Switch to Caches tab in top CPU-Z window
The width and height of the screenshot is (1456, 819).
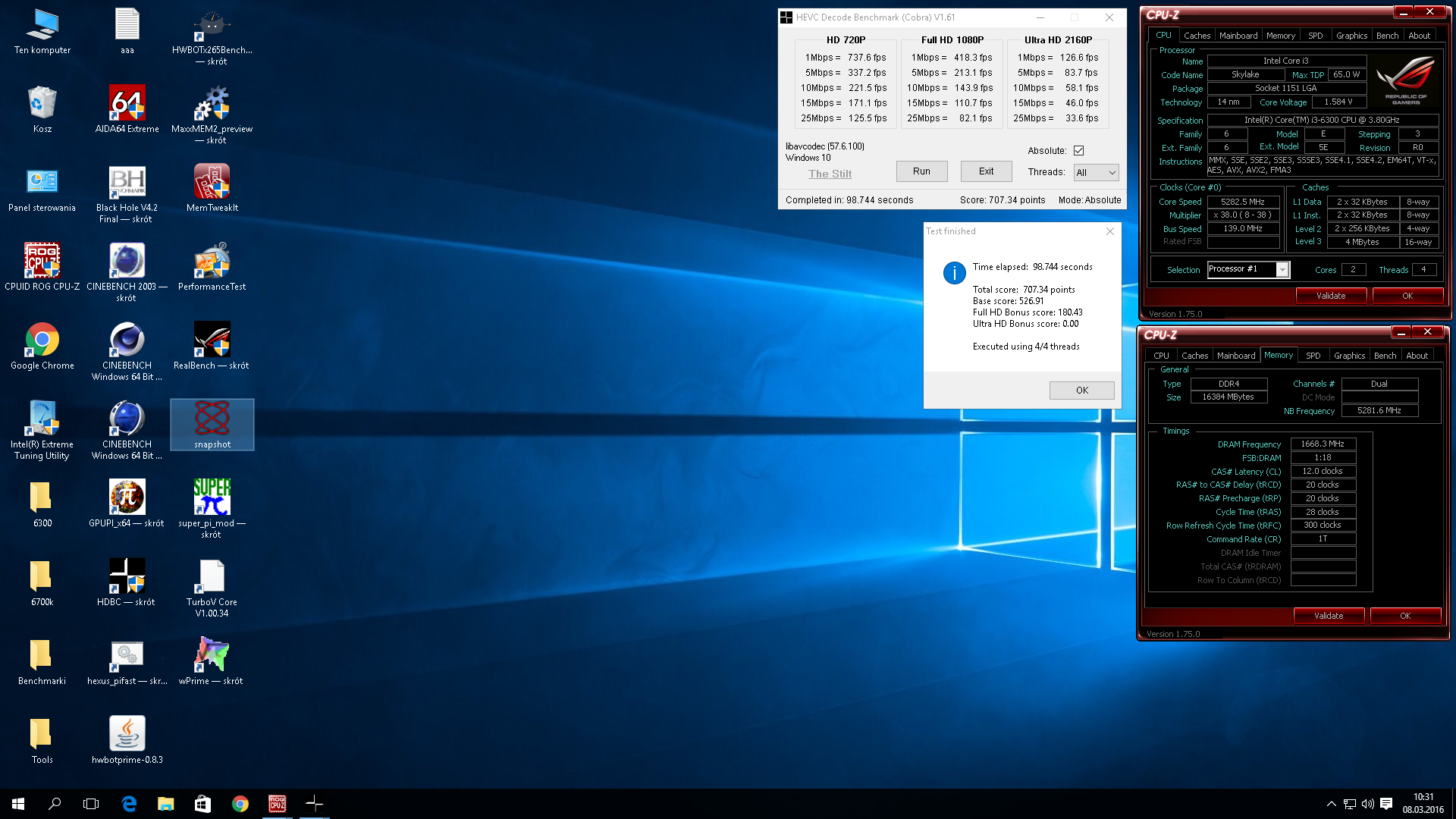(1197, 36)
